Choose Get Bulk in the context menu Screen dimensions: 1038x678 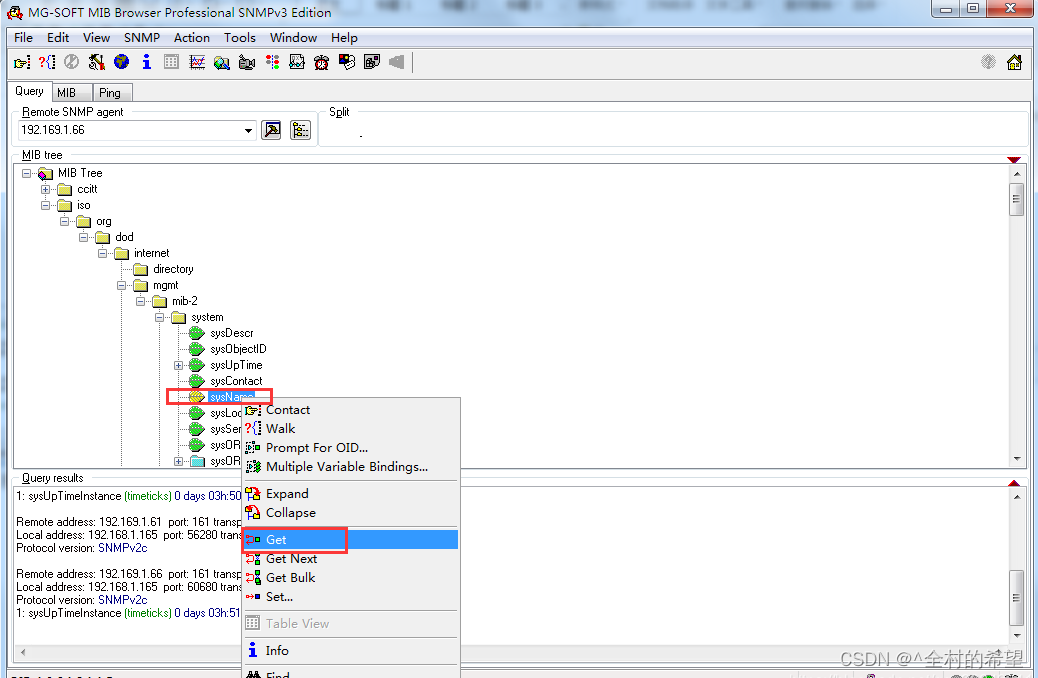coord(350,577)
